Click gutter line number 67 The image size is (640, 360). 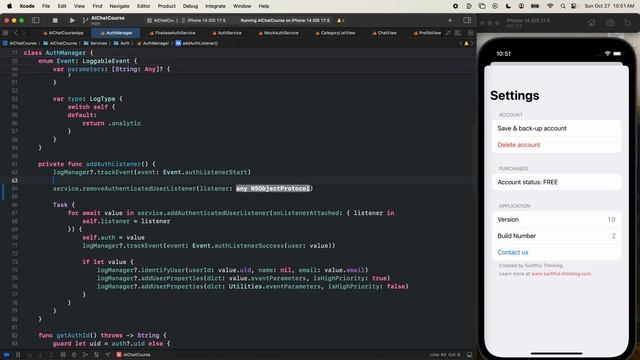(x=15, y=213)
